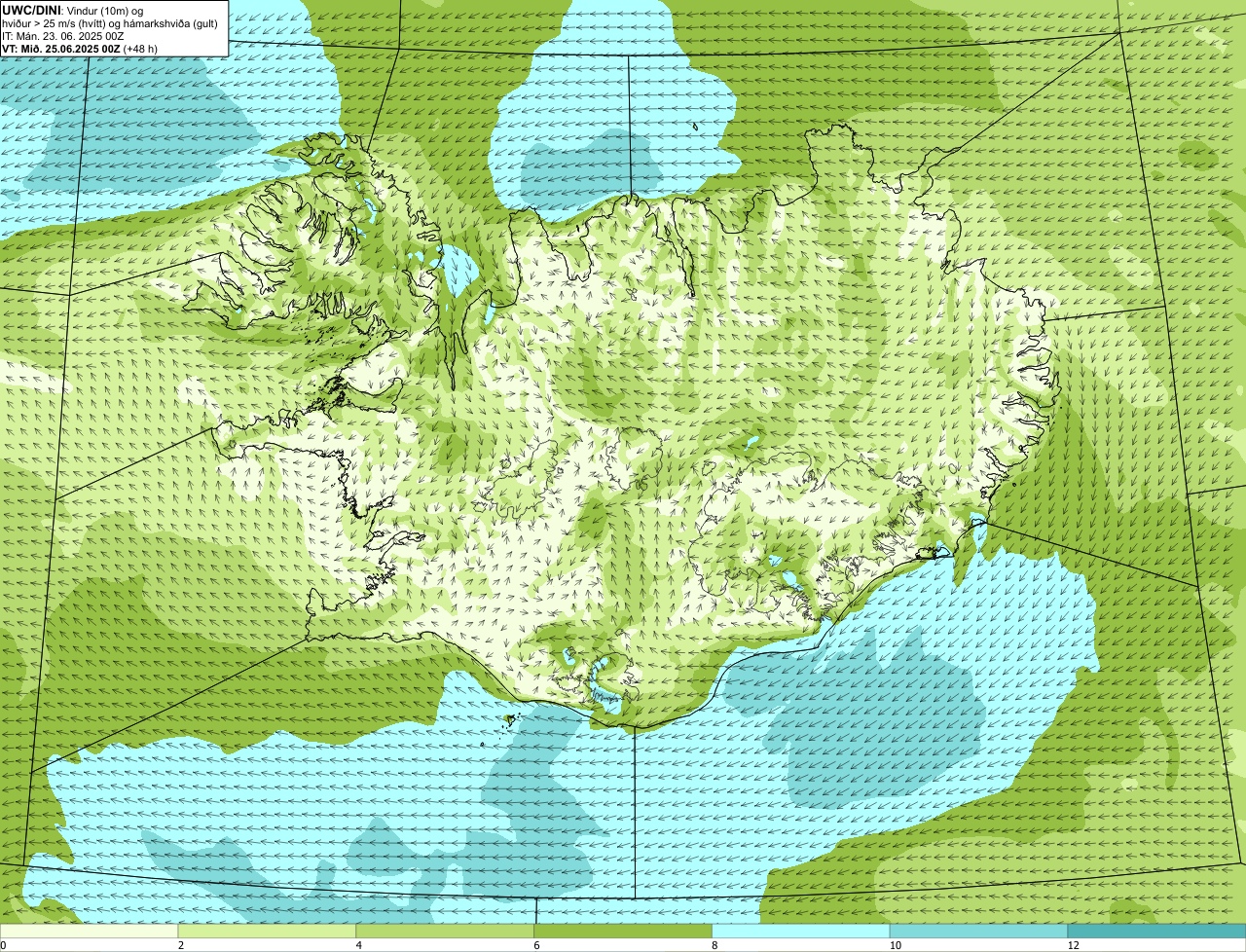Click the colorbar label "10"
The height and width of the screenshot is (952, 1246).
pos(896,945)
